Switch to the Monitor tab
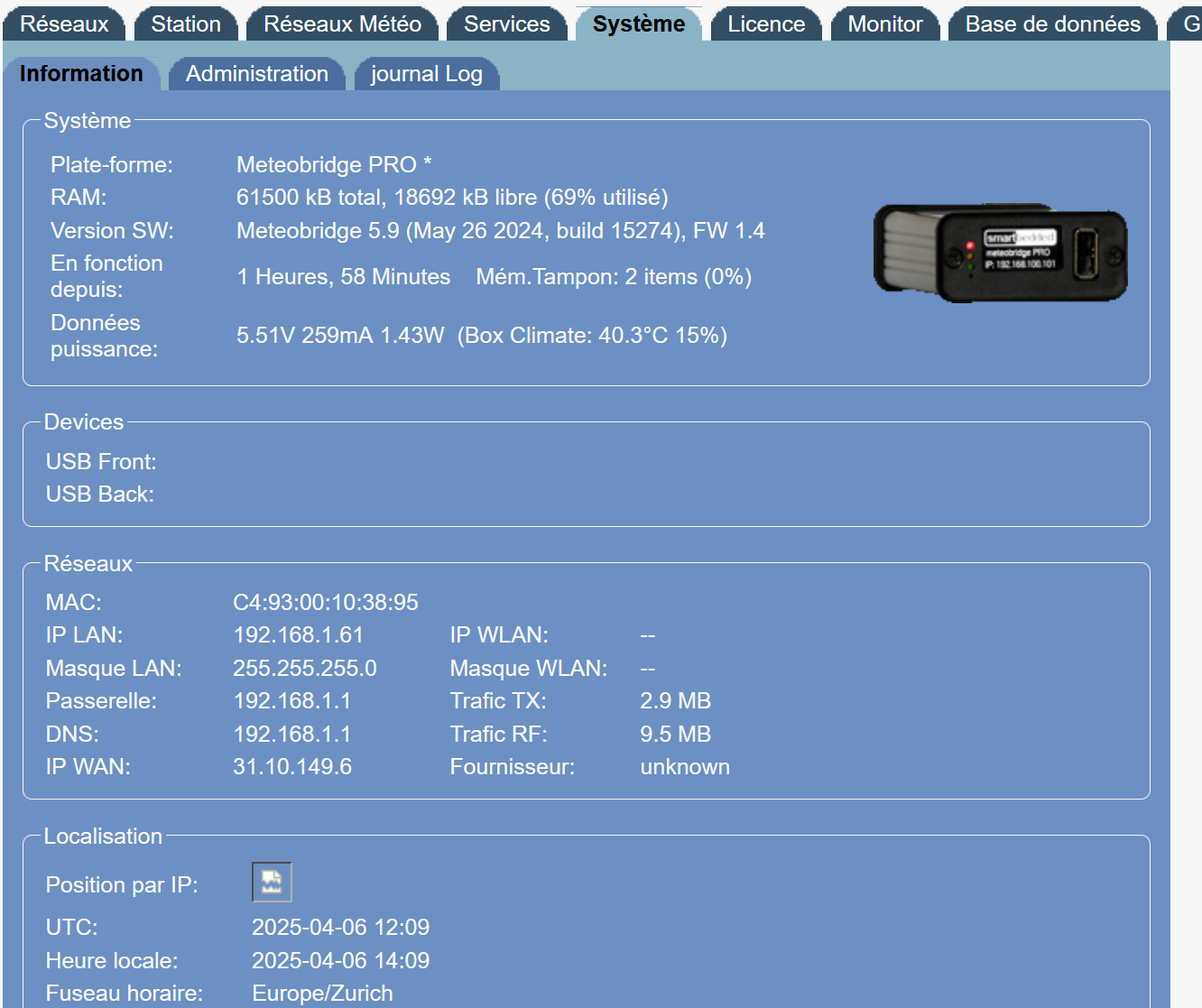Screen dimensions: 1202x1008 [x=885, y=24]
